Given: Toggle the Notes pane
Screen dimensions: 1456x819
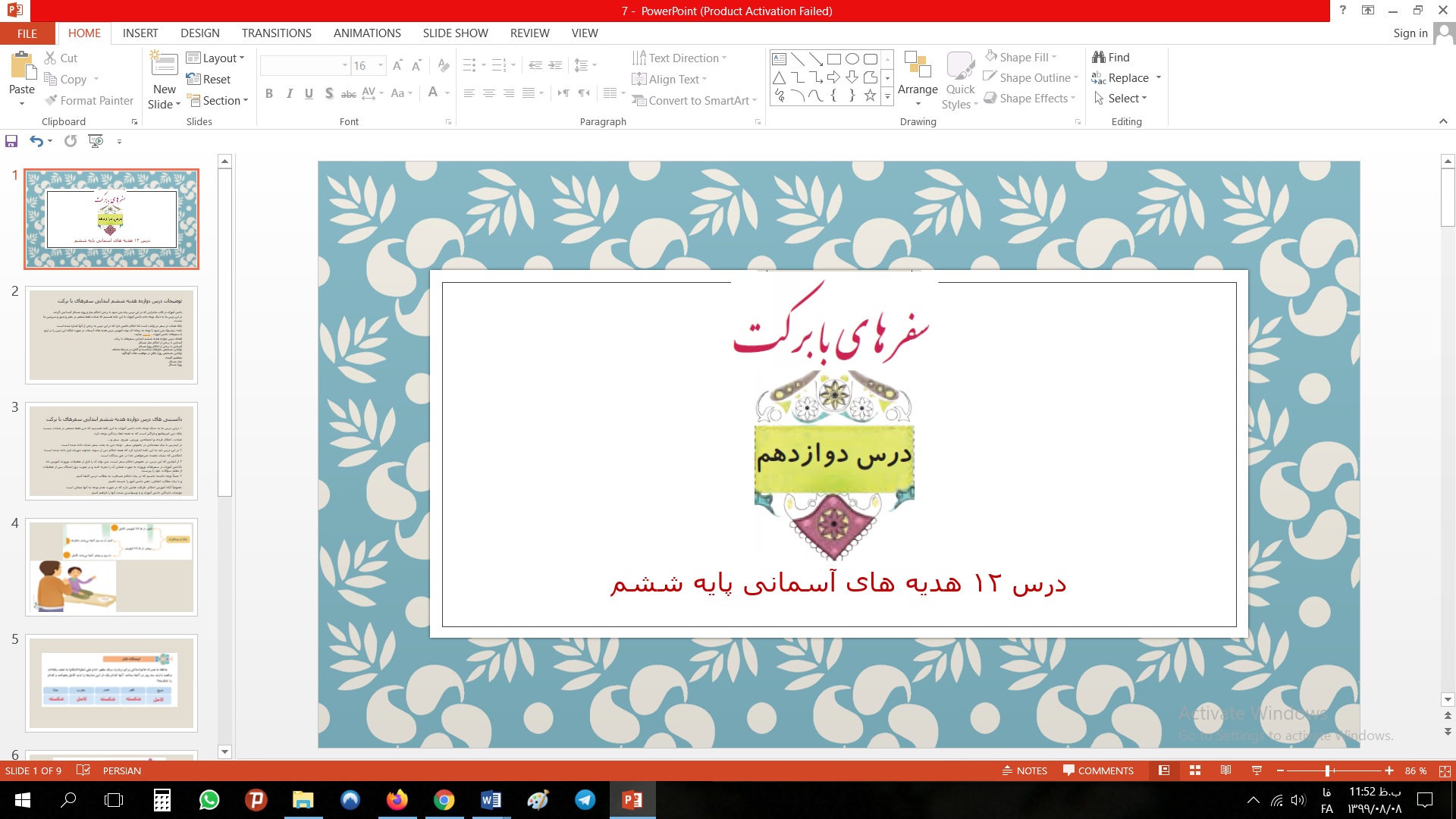Looking at the screenshot, I should point(1025,770).
